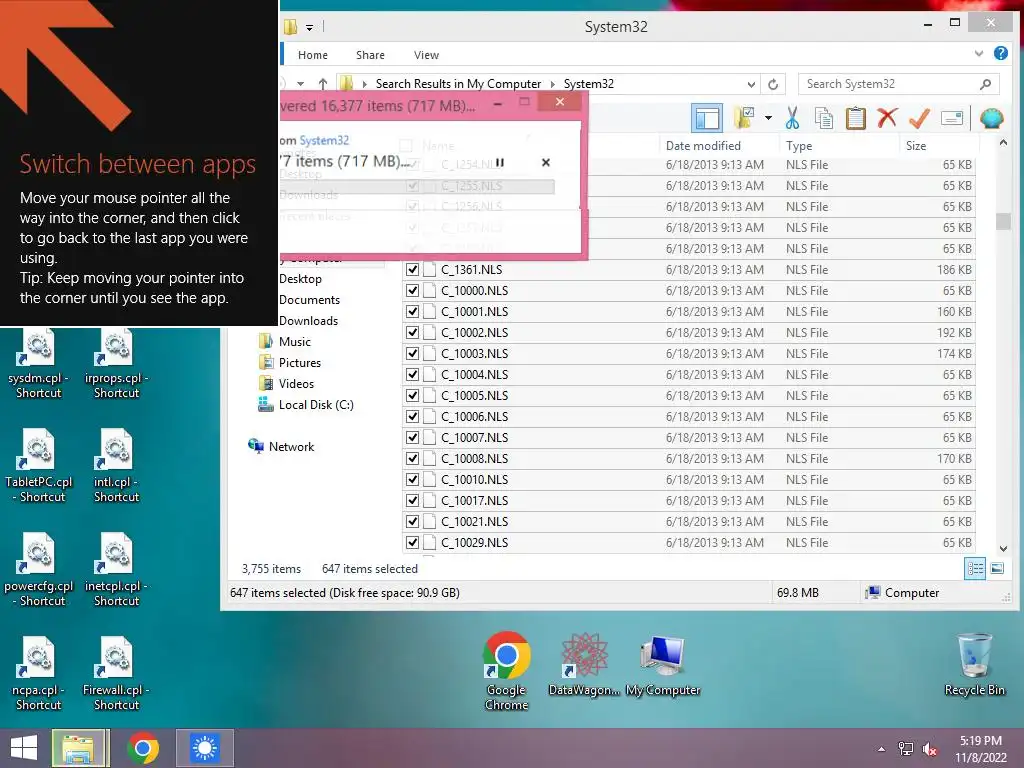Click the muted volume tray icon

click(x=929, y=749)
